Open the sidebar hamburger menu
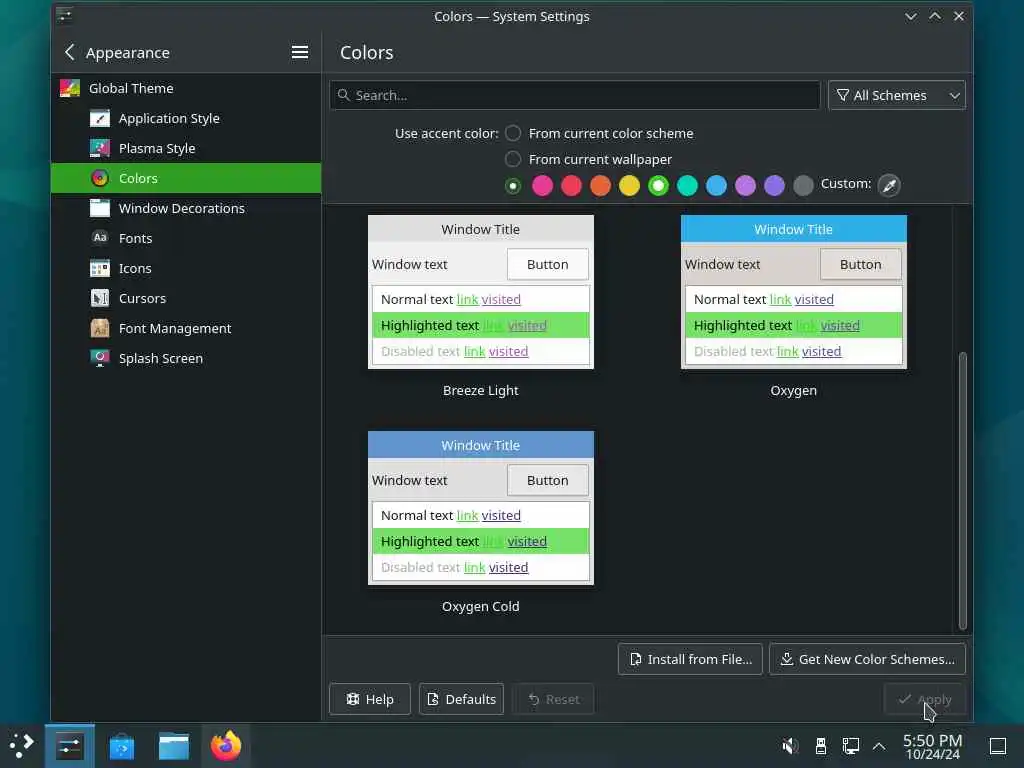The height and width of the screenshot is (768, 1024). (x=300, y=52)
